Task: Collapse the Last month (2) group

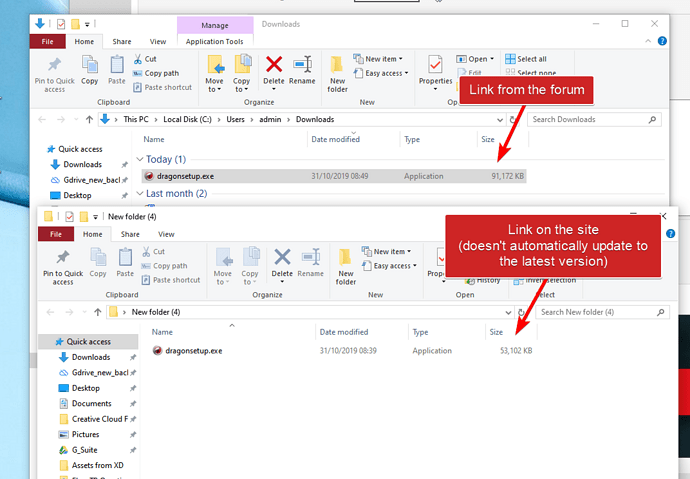Action: pyautogui.click(x=140, y=193)
